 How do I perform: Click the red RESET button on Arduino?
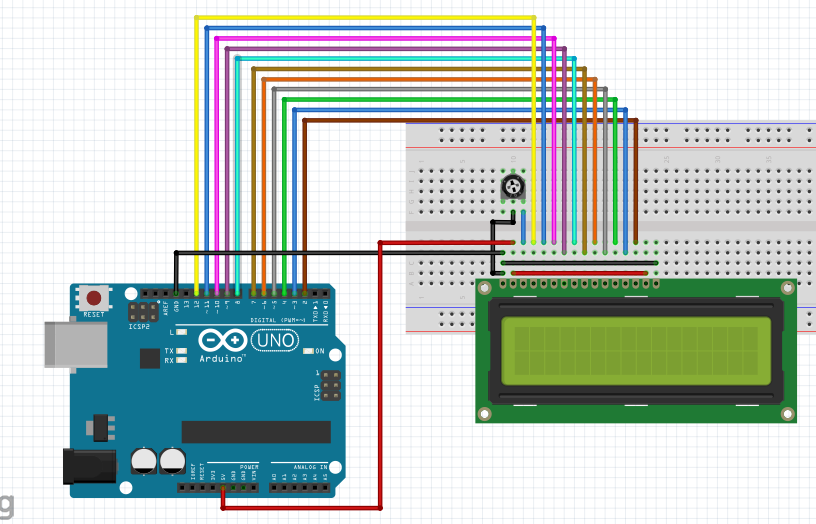94,298
